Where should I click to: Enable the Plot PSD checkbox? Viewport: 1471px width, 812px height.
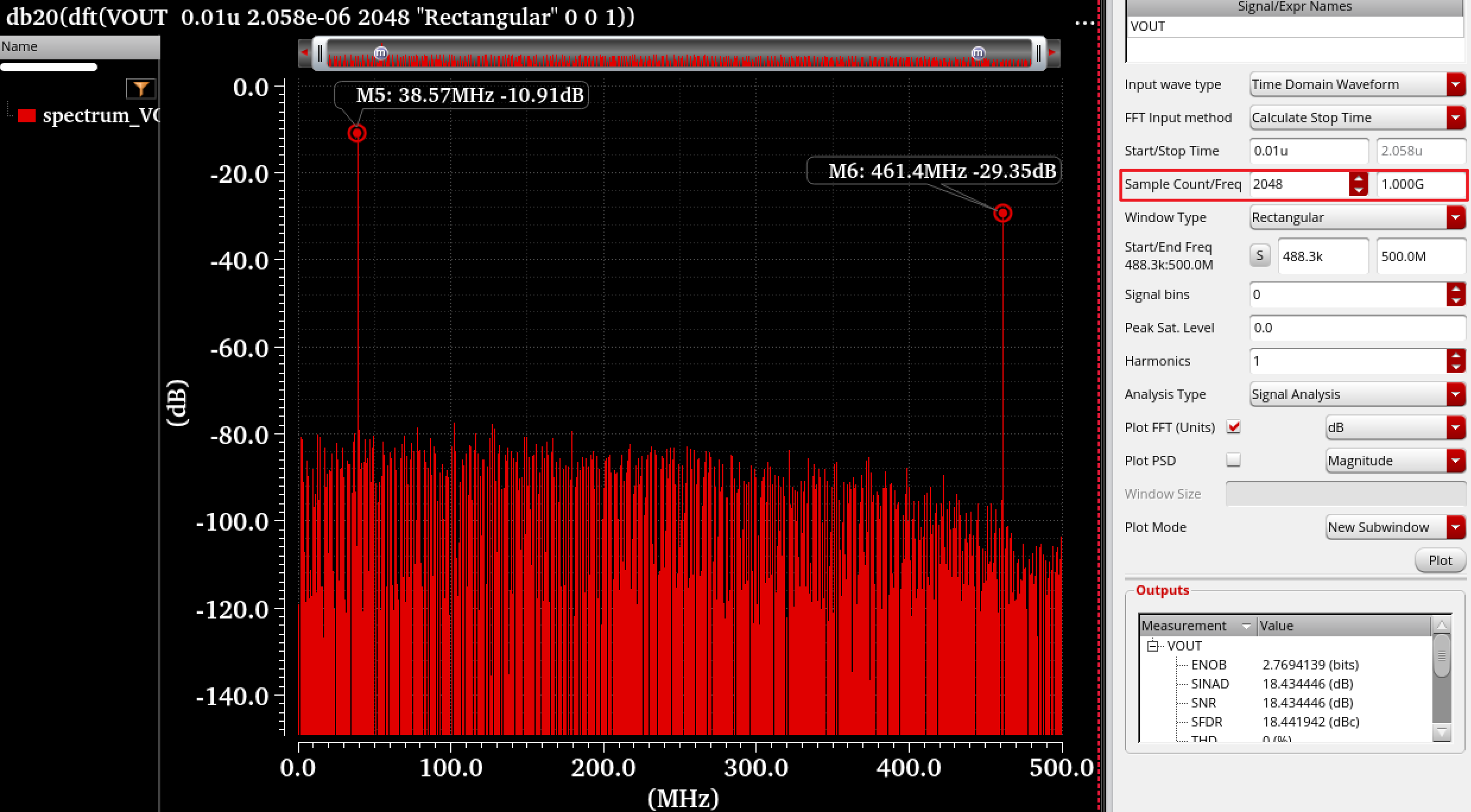pyautogui.click(x=1233, y=460)
